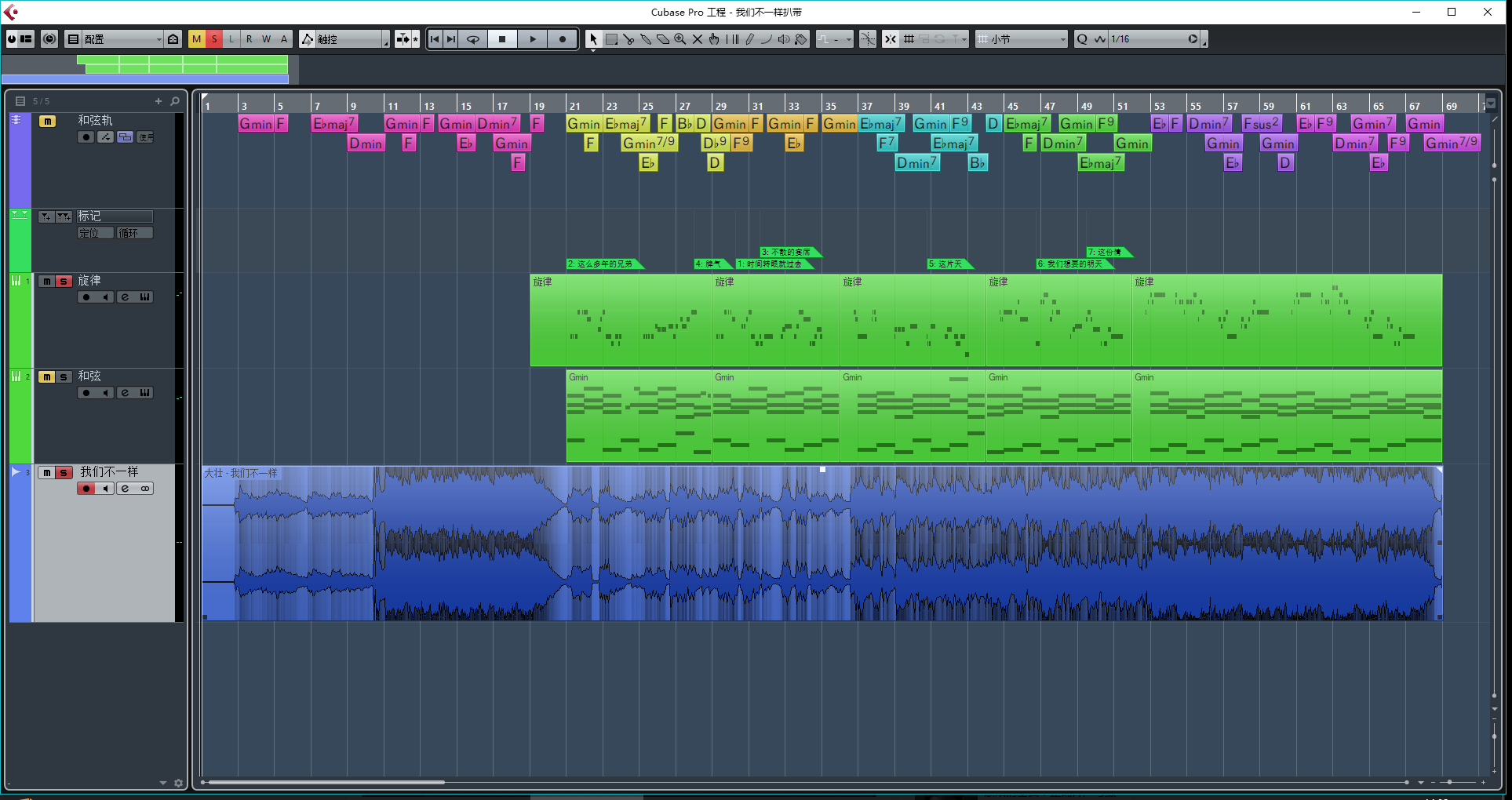Select the Line tool
This screenshot has width=1512, height=800.
point(767,38)
